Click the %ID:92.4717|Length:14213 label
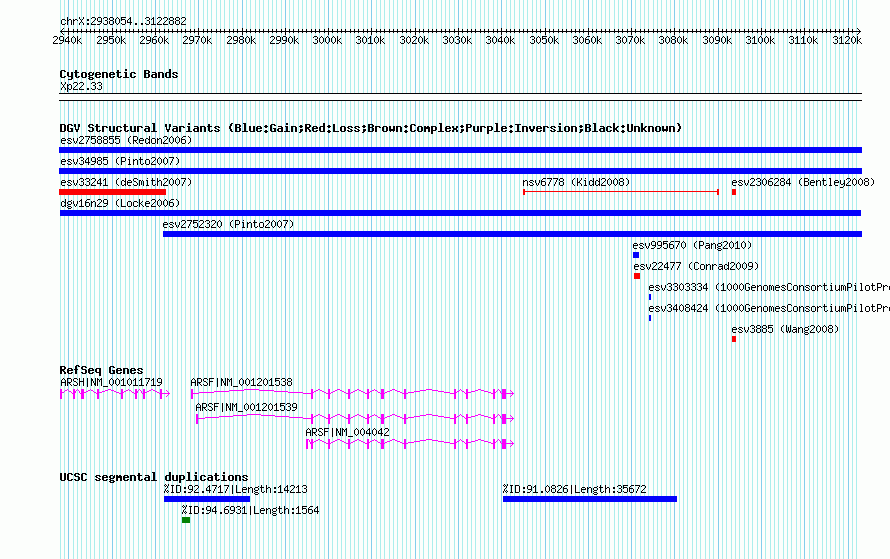This screenshot has width=890, height=559. tap(236, 489)
